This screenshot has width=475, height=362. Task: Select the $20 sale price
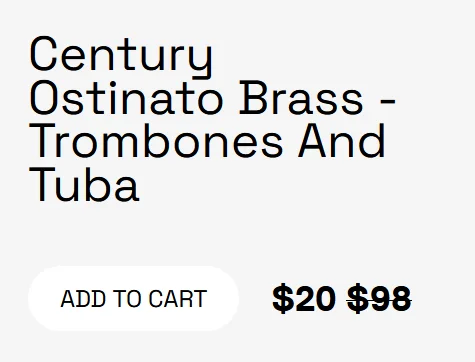tap(304, 298)
